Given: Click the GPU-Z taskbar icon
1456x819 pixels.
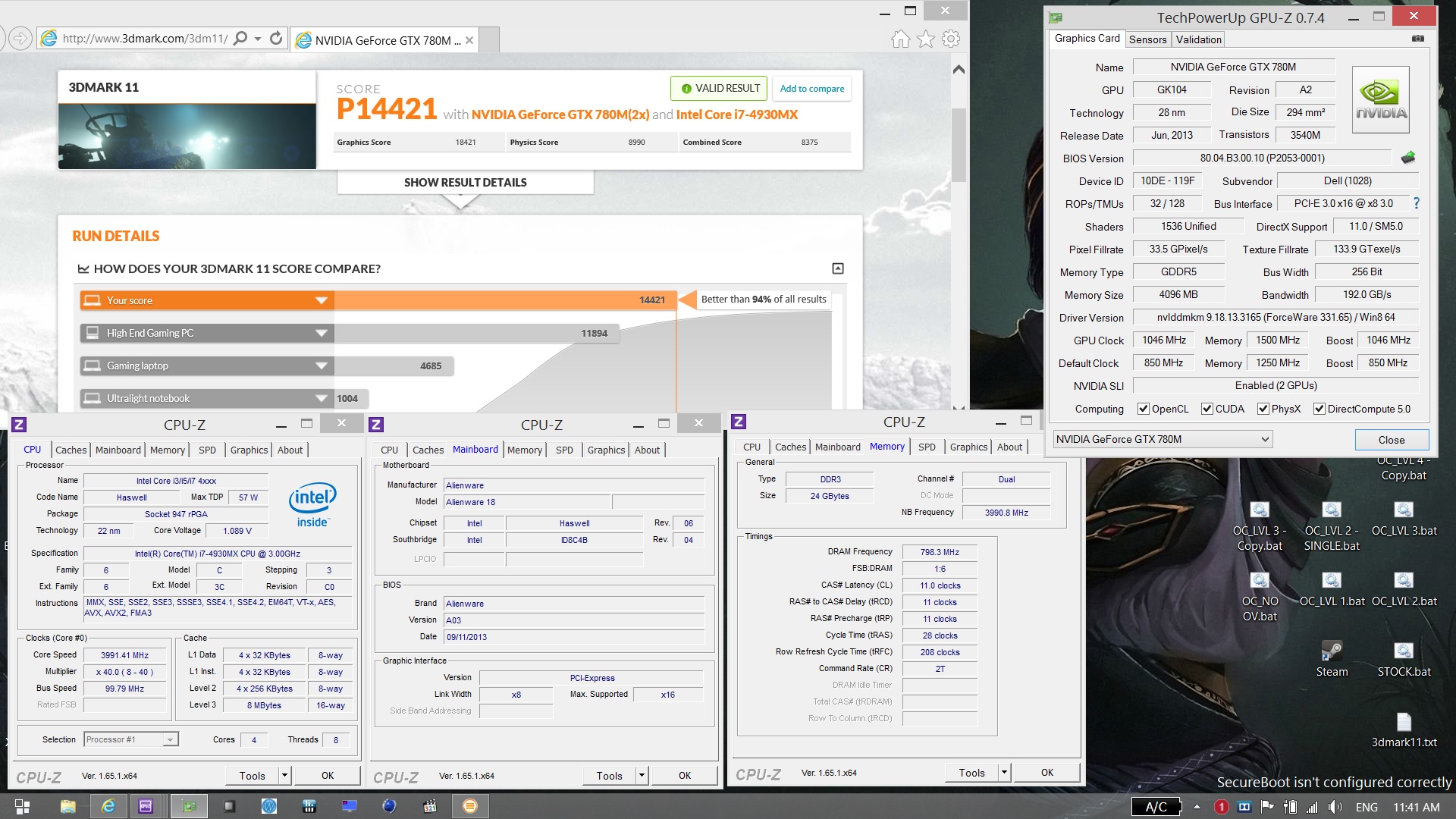Looking at the screenshot, I should 190,806.
